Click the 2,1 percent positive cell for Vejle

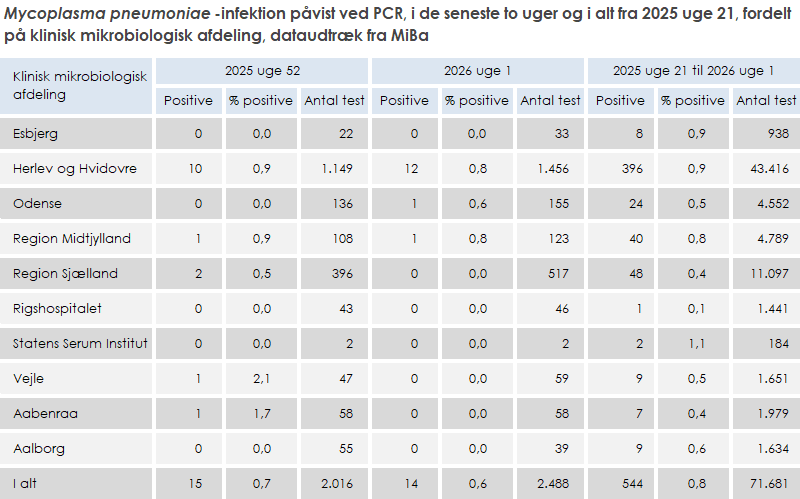click(261, 379)
